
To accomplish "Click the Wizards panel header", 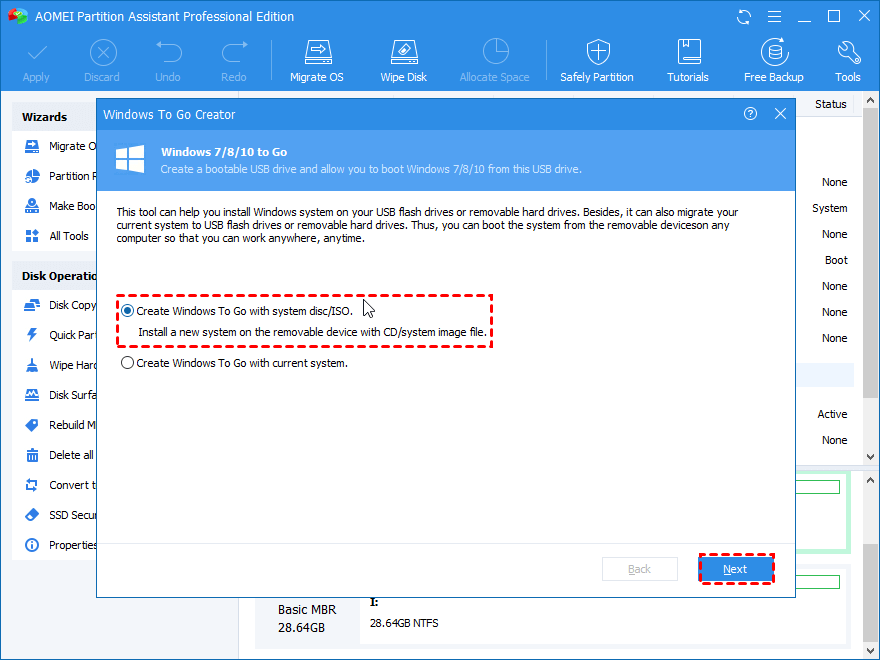I will click(54, 117).
